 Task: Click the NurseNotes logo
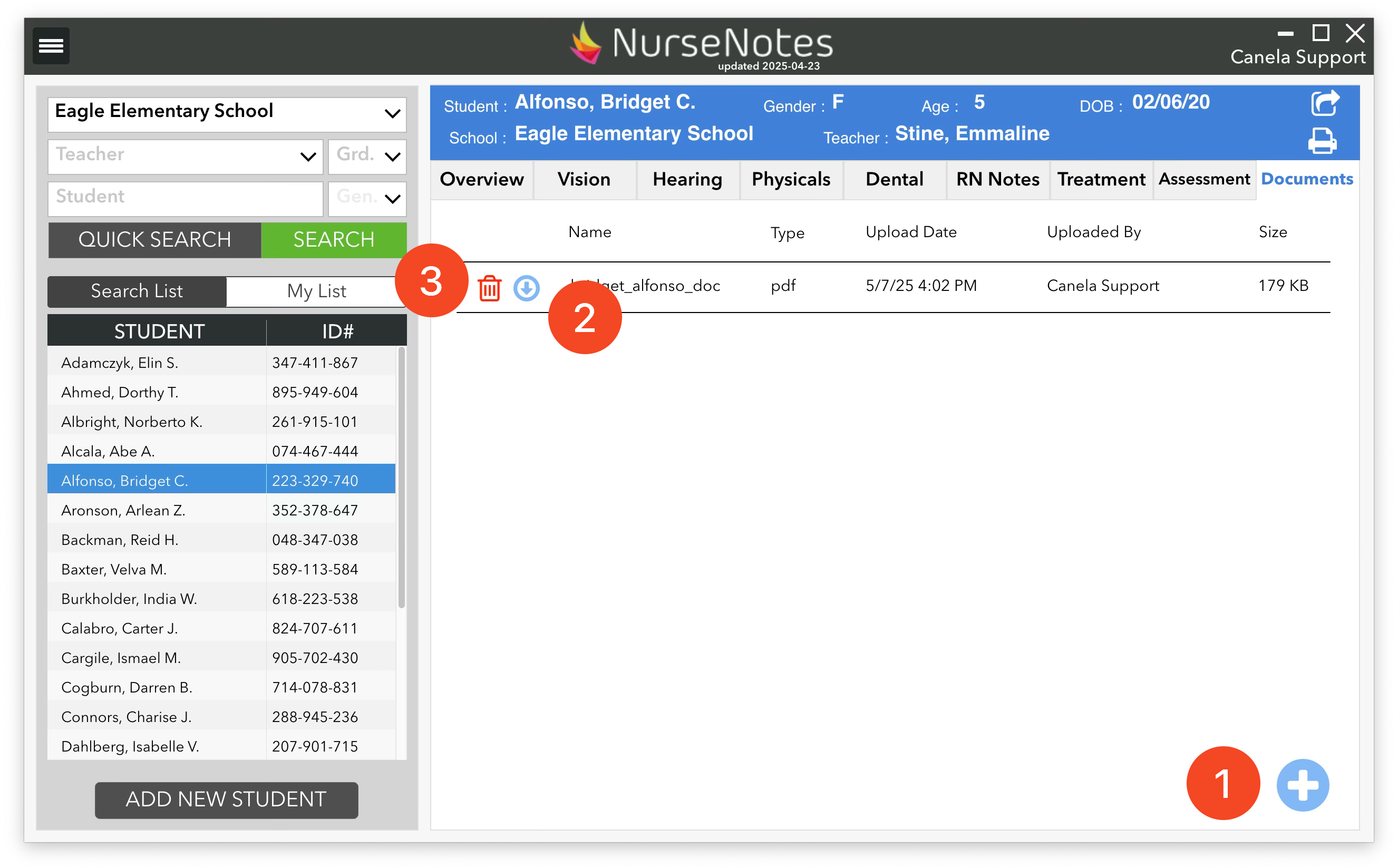pos(701,44)
